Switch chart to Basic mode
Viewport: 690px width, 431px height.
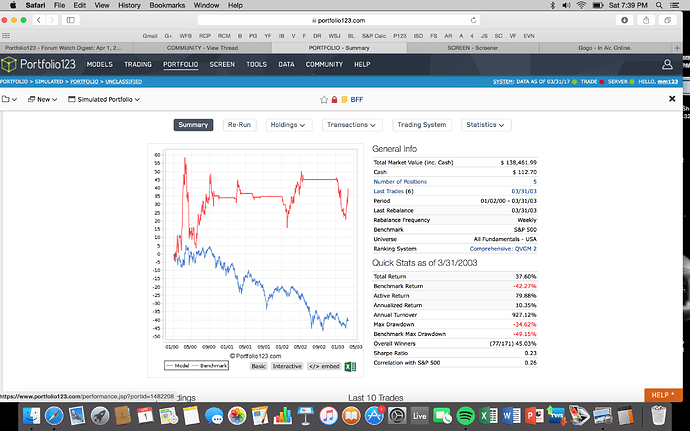(x=258, y=367)
